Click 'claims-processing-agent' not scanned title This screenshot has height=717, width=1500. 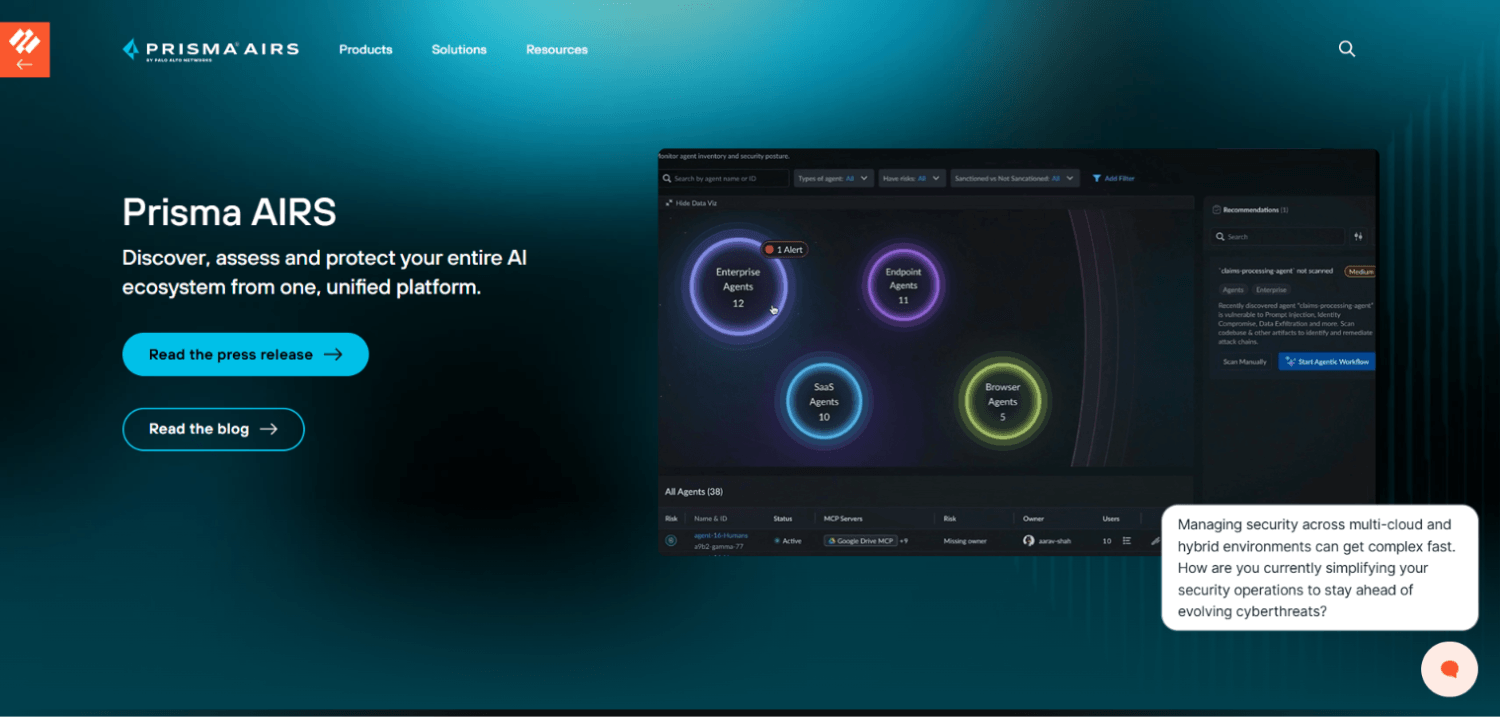point(1276,271)
